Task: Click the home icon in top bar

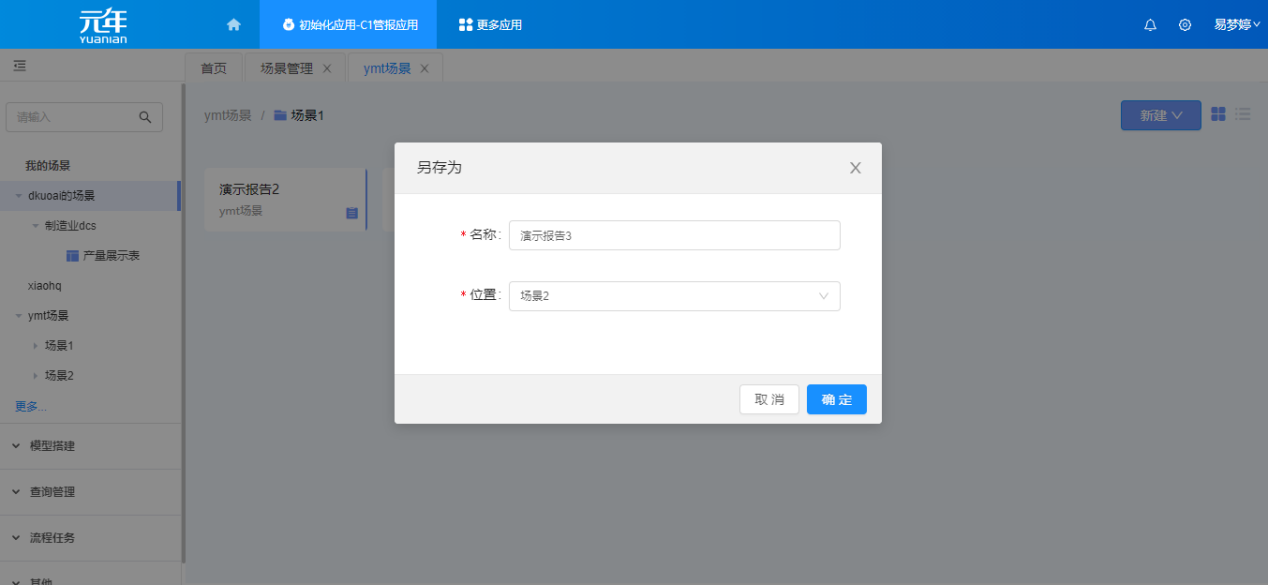Action: 234,24
